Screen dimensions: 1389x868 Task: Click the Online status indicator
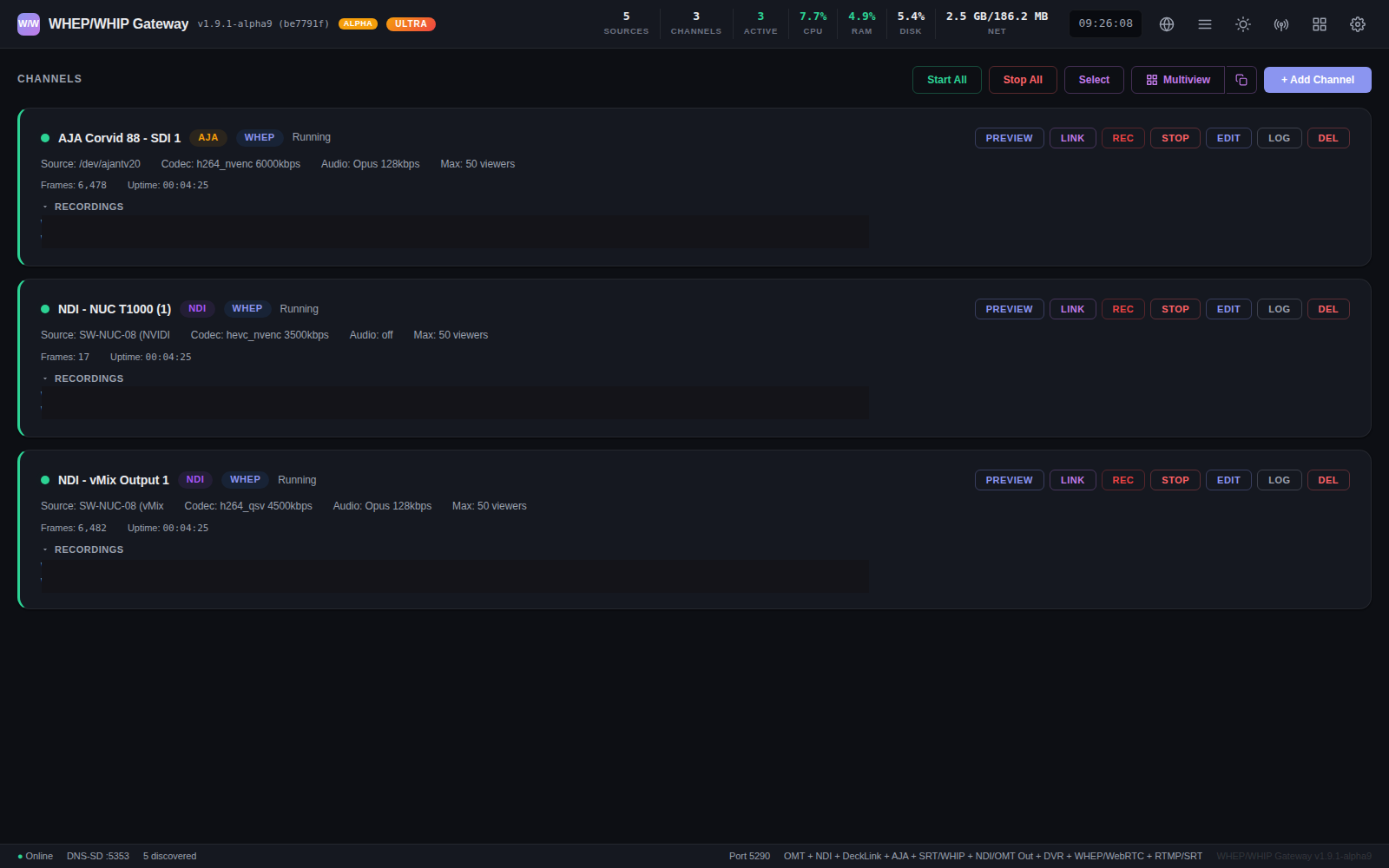[x=36, y=856]
